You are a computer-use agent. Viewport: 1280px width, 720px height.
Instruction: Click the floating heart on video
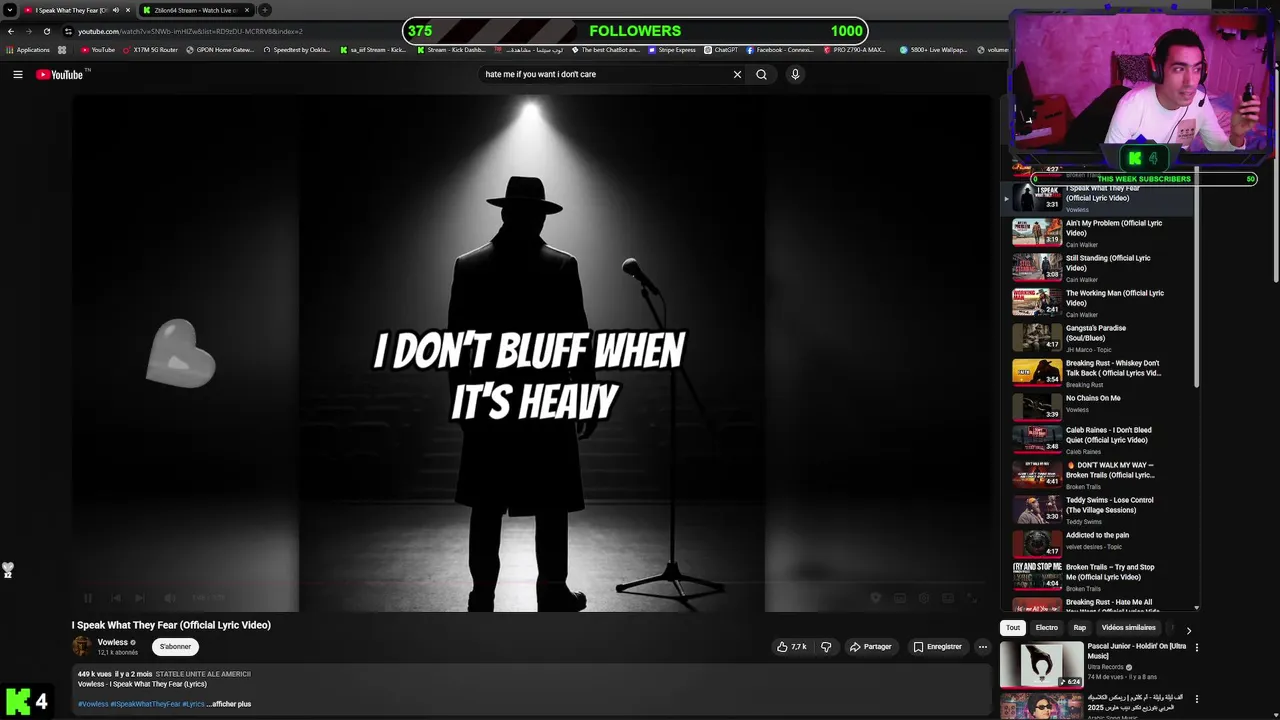(x=180, y=353)
